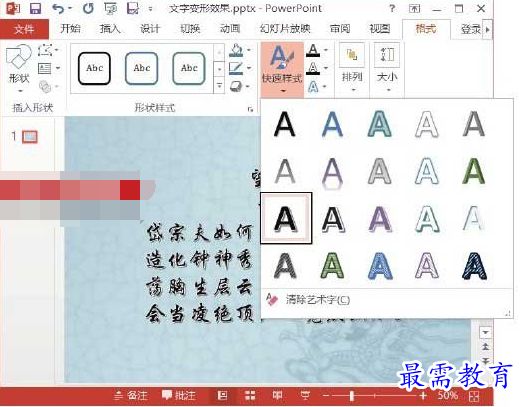The height and width of the screenshot is (407, 521).
Task: Show more ribbon tabs arrow
Action: point(488,29)
